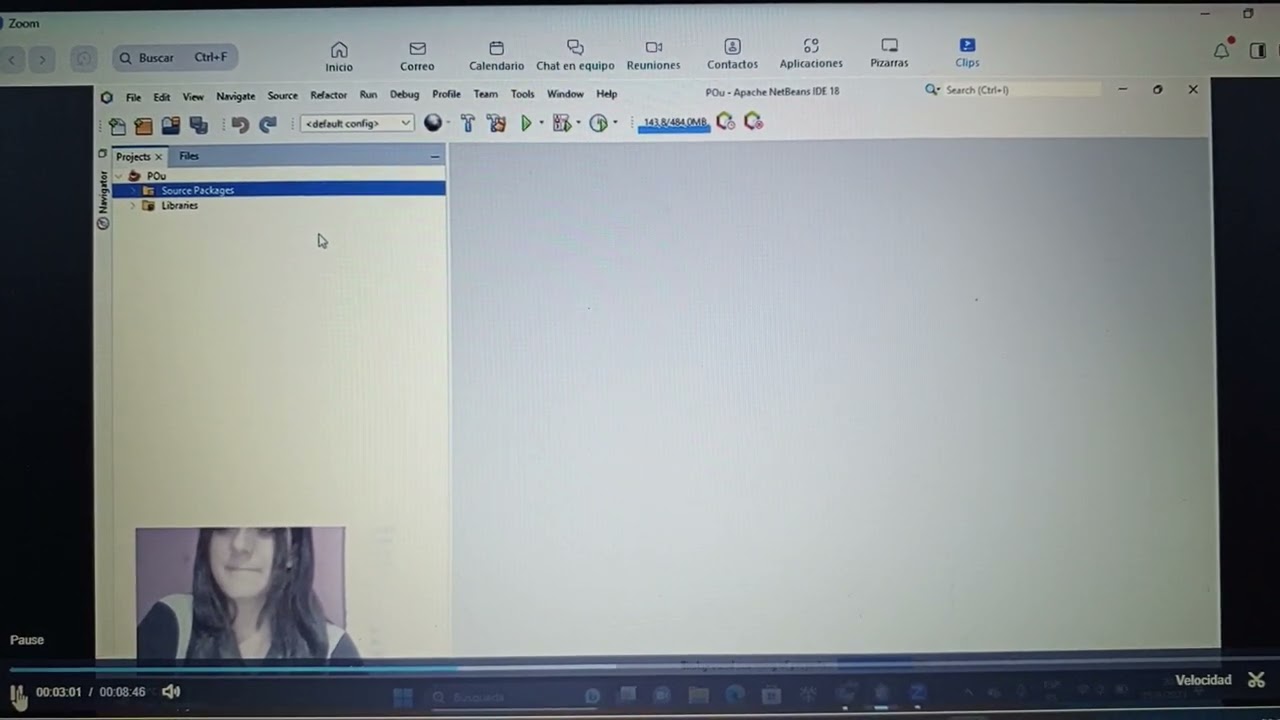Image resolution: width=1280 pixels, height=720 pixels.
Task: Toggle the Zoom side panel icon
Action: [1258, 51]
